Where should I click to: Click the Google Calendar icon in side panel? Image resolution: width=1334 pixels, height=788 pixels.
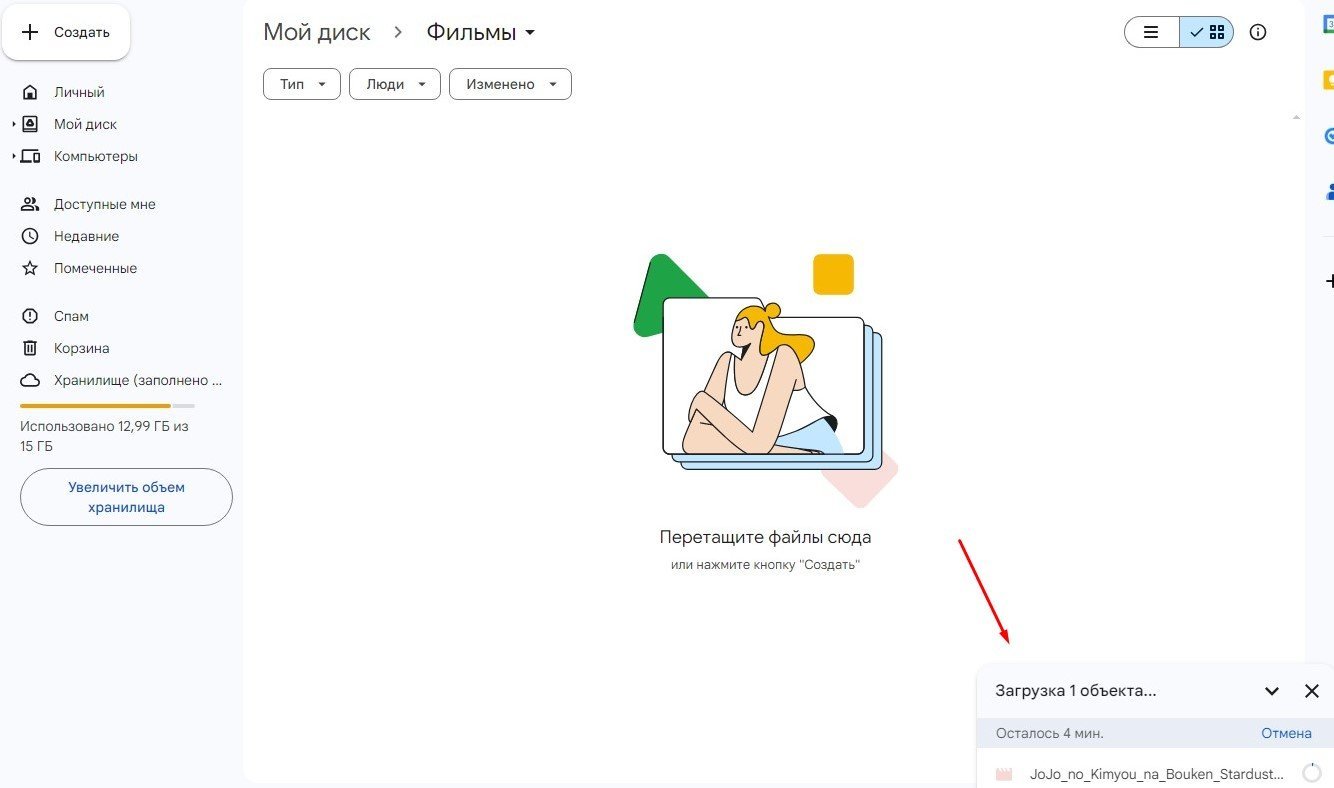tap(1327, 28)
